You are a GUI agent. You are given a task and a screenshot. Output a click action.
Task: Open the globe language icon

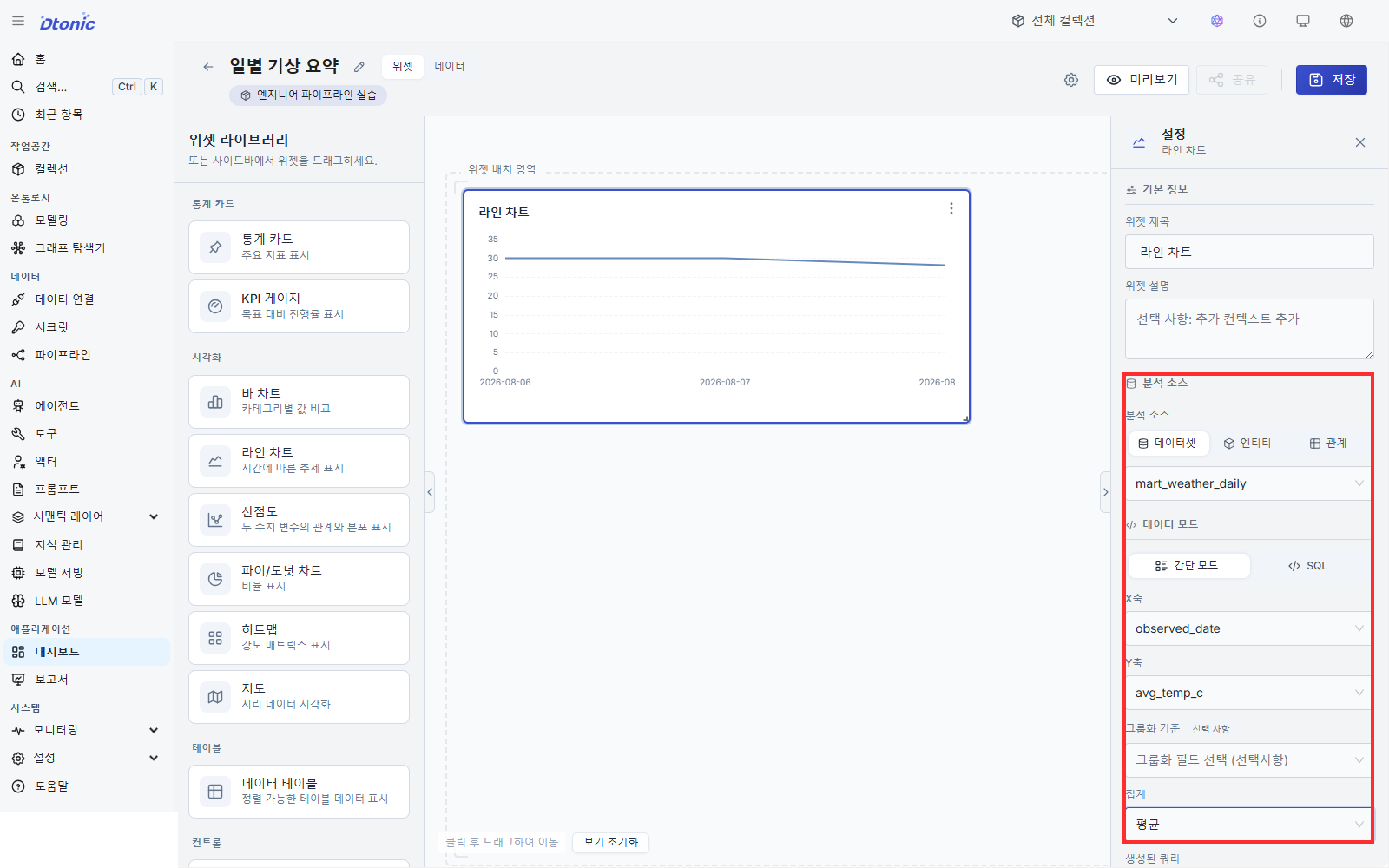(1346, 21)
